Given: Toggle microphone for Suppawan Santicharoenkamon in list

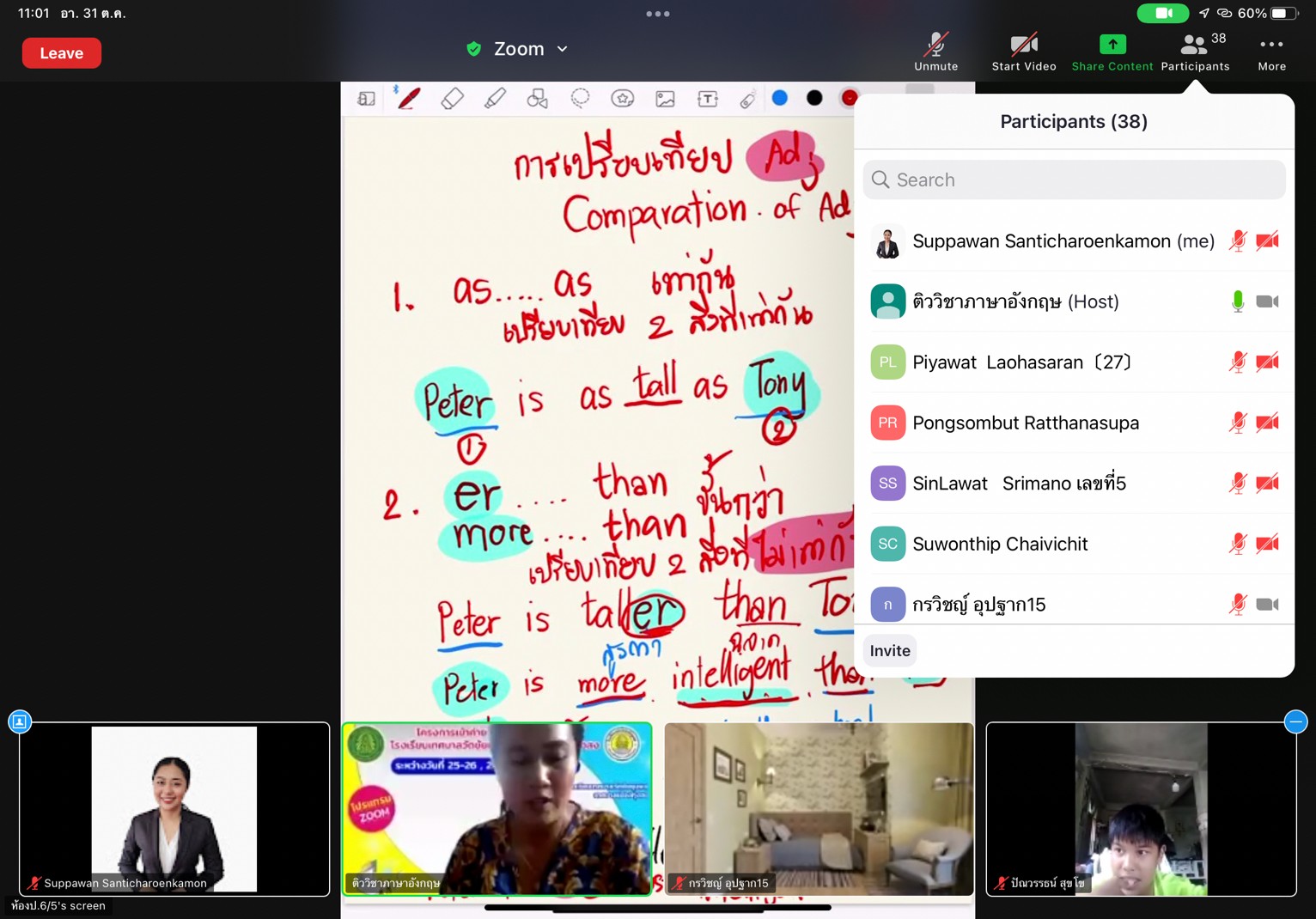Looking at the screenshot, I should coord(1237,241).
